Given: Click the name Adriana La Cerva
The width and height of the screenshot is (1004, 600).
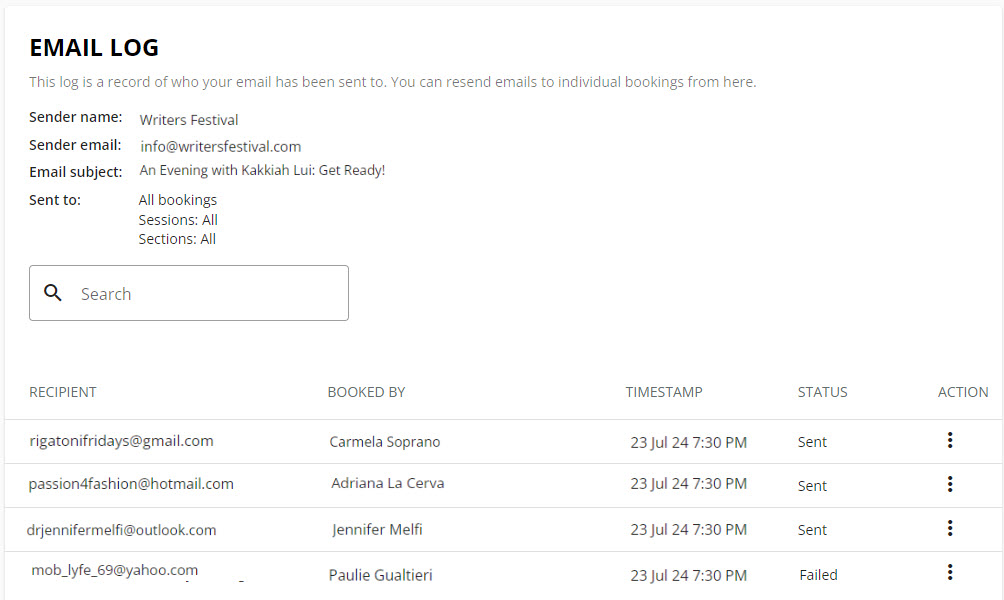Looking at the screenshot, I should click(387, 483).
